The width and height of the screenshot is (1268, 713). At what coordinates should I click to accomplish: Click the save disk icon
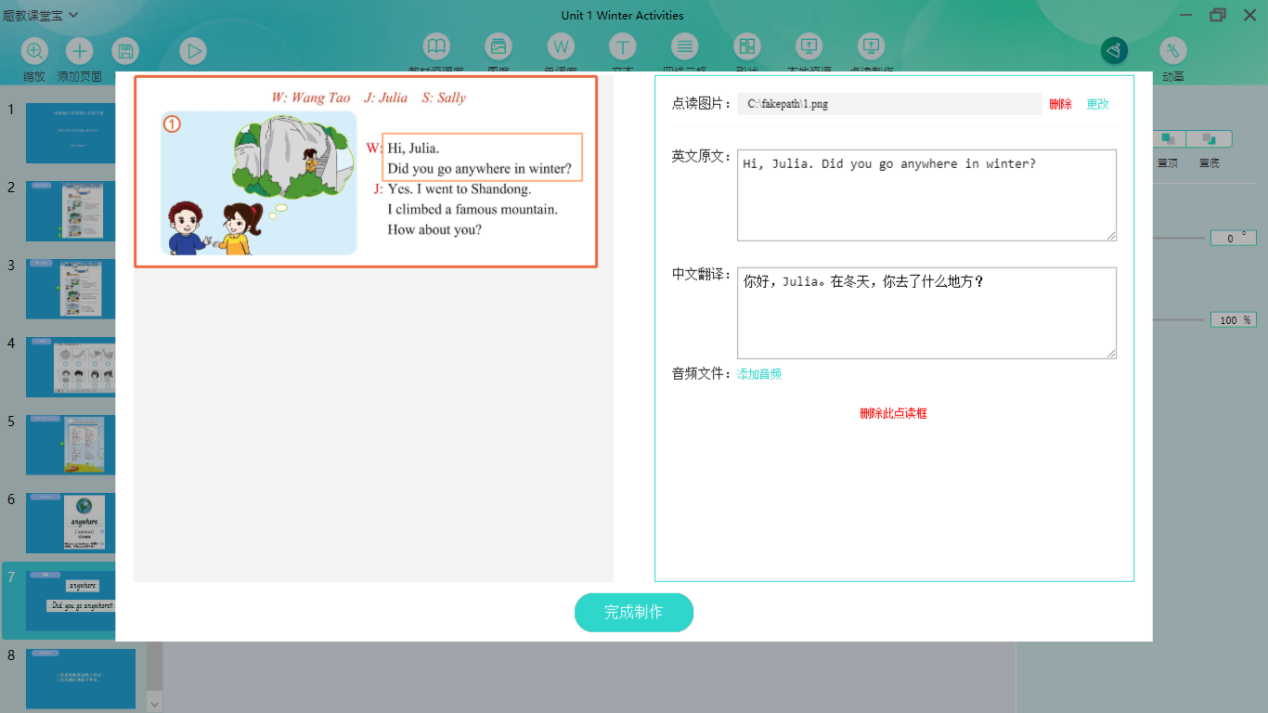click(124, 51)
